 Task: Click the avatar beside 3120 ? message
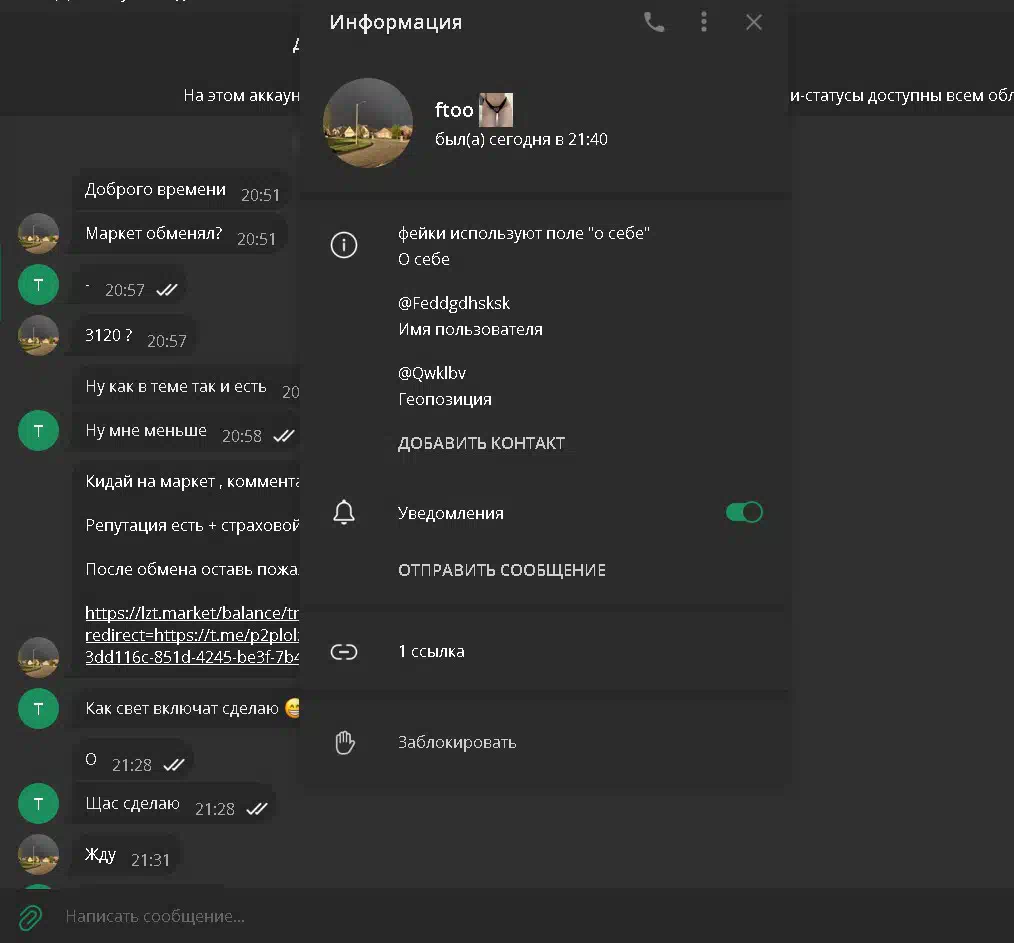38,336
